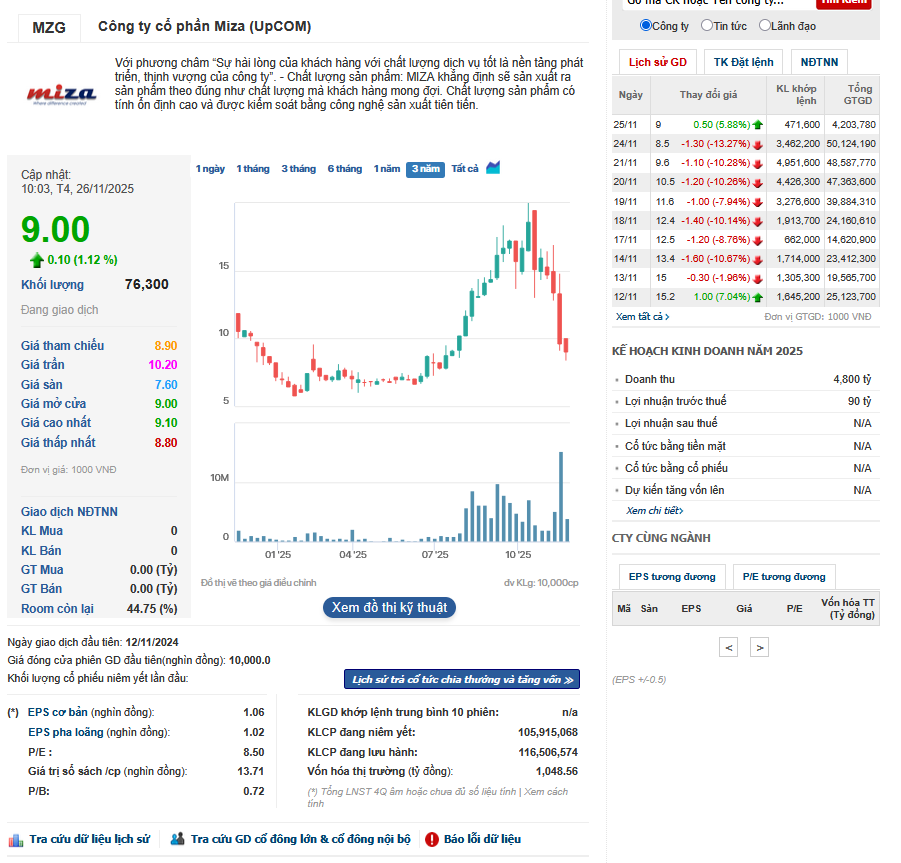Open Tra cứu dữ liệu lịch sử link
The image size is (901, 863).
90,839
